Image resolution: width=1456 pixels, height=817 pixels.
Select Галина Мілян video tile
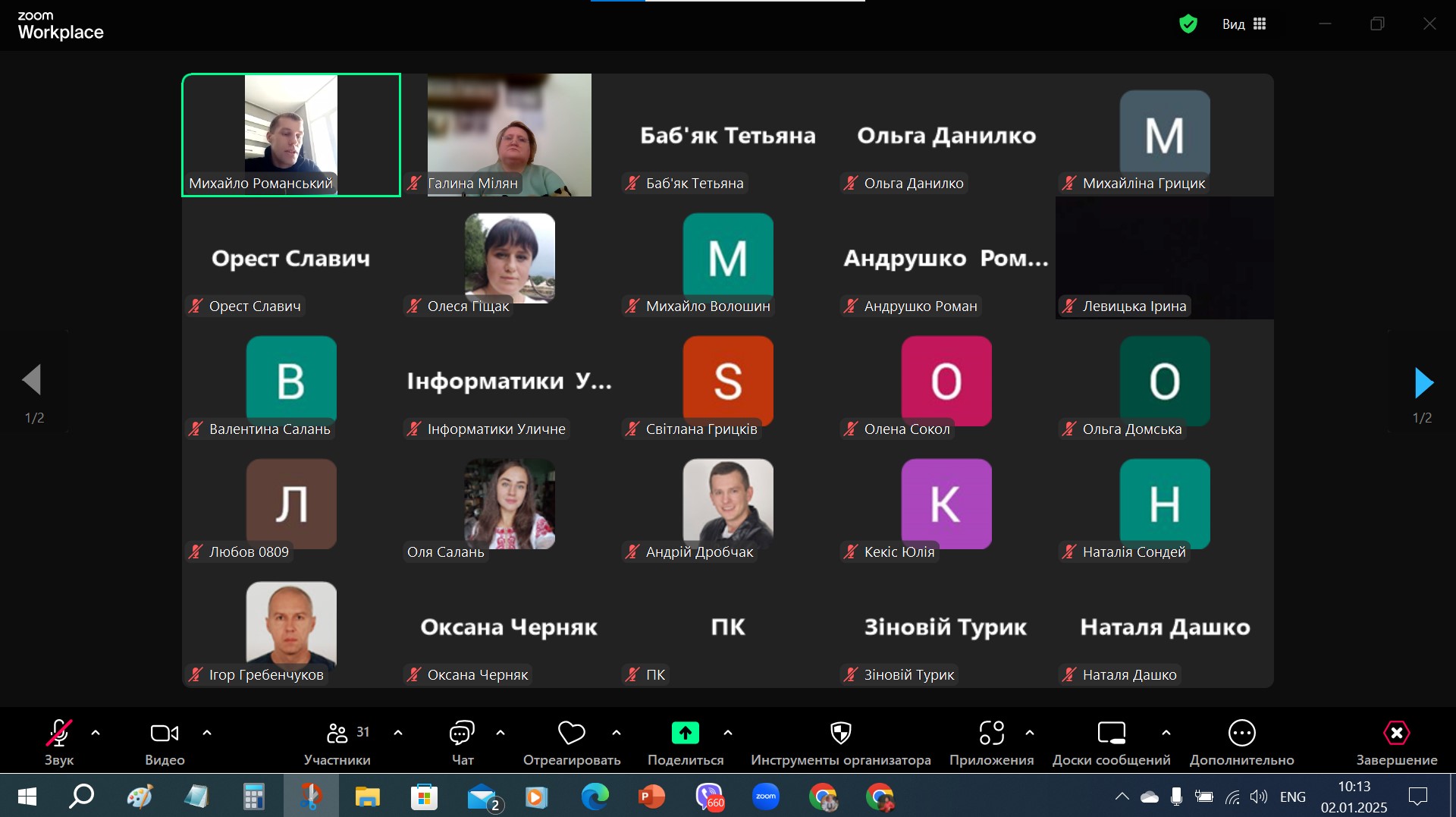pyautogui.click(x=510, y=135)
